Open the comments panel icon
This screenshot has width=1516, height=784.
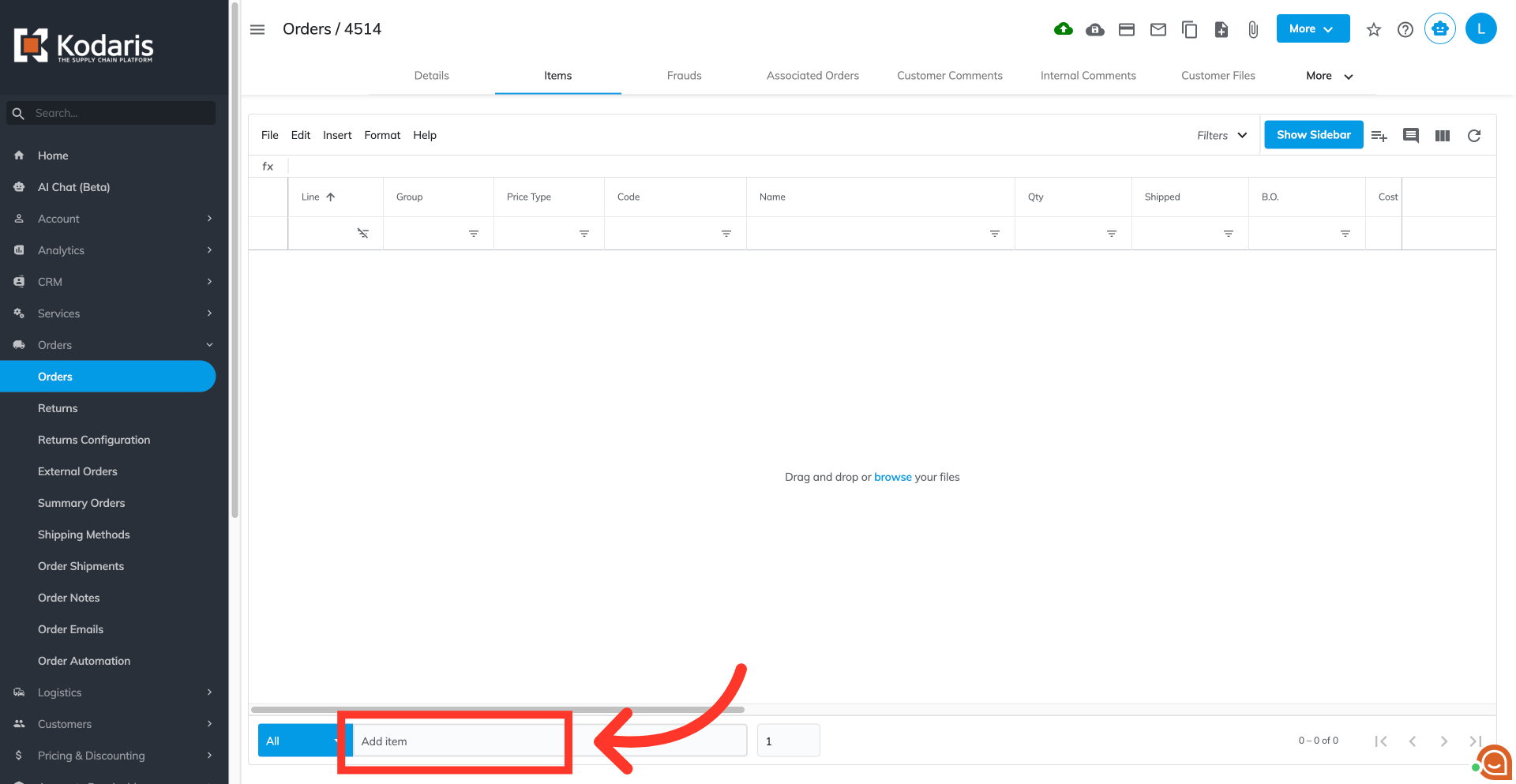pyautogui.click(x=1411, y=136)
